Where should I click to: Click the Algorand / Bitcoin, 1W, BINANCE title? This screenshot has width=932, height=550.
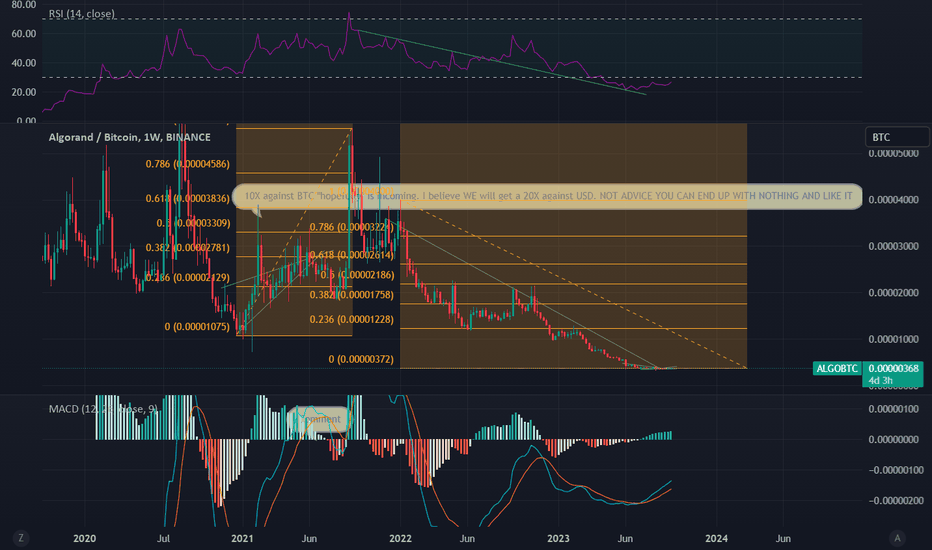click(130, 137)
